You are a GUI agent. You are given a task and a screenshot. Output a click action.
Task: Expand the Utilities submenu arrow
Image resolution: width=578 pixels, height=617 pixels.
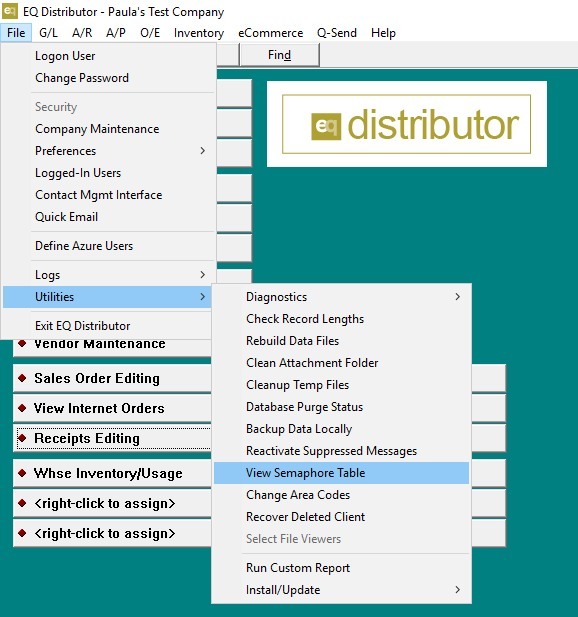pos(202,297)
